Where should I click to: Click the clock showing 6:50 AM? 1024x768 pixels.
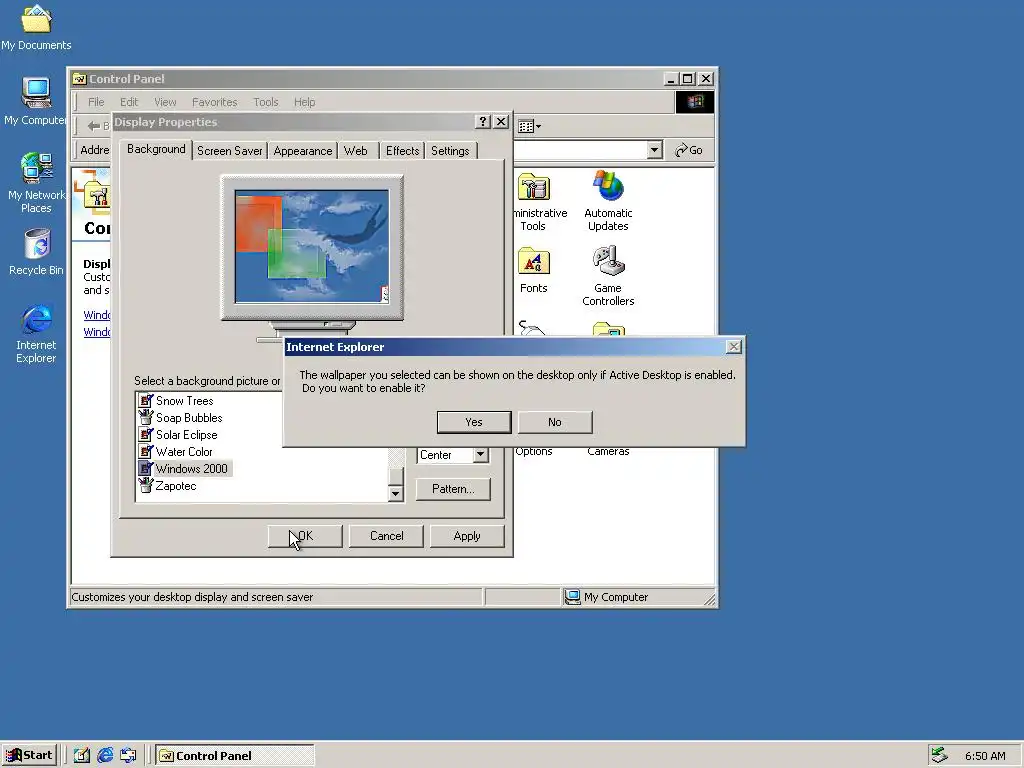(x=985, y=756)
